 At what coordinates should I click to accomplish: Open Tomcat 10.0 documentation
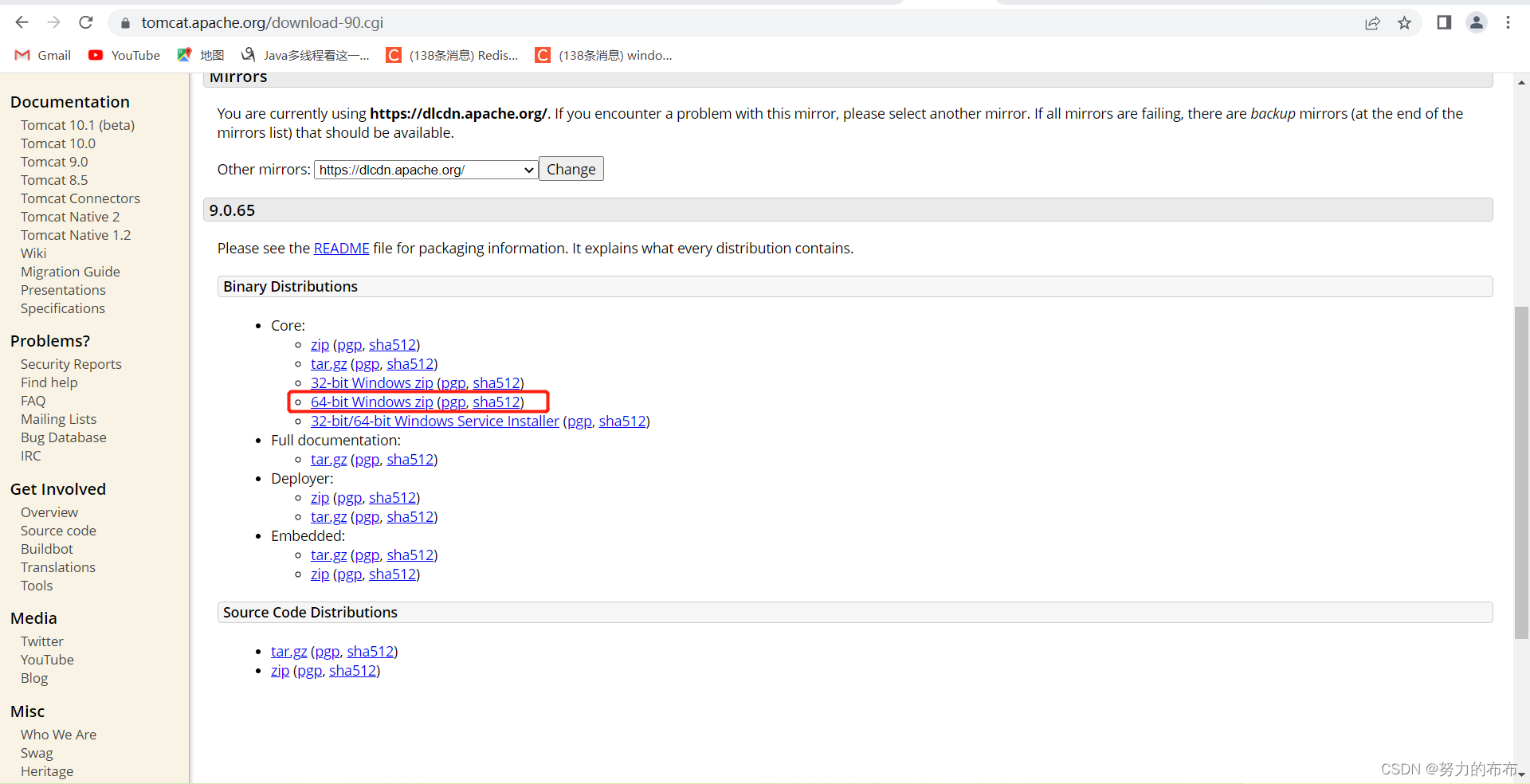coord(57,143)
